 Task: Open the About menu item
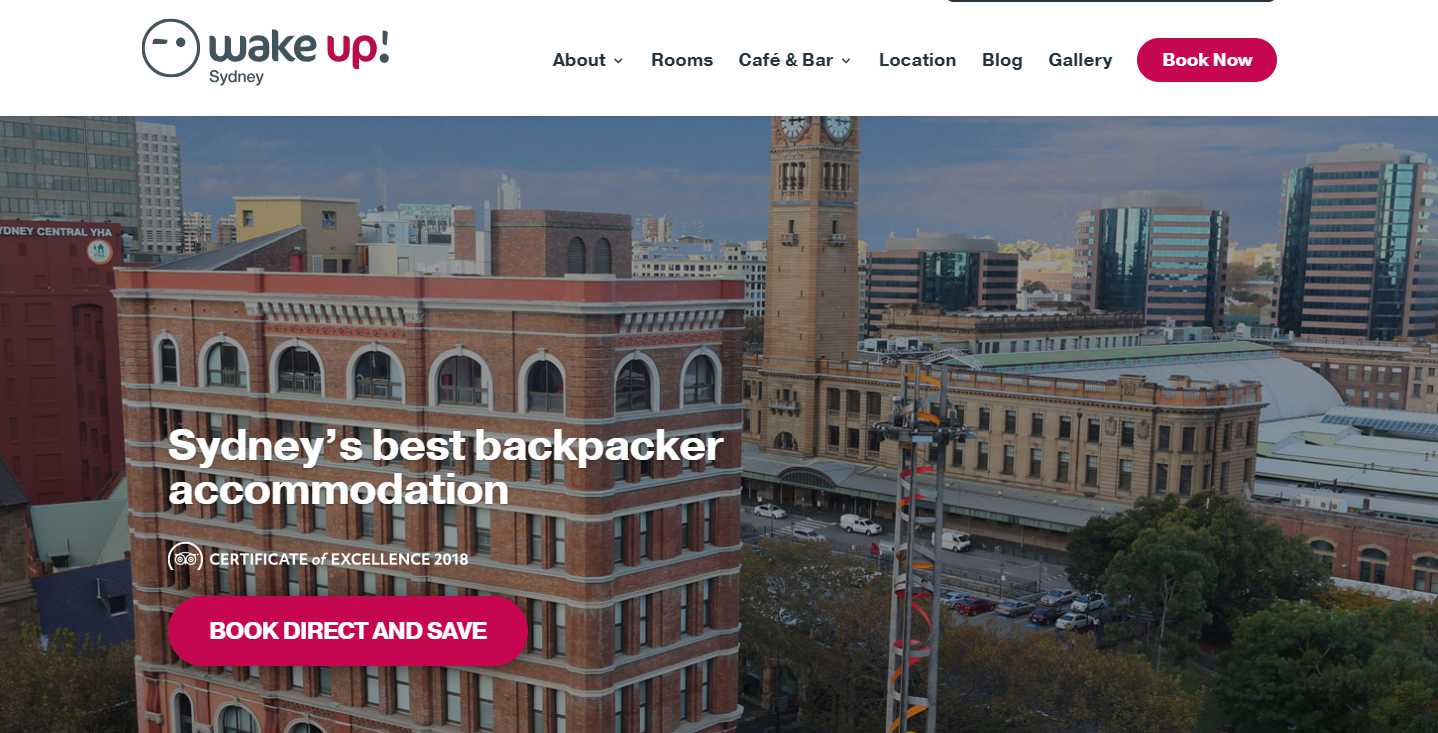[x=579, y=60]
